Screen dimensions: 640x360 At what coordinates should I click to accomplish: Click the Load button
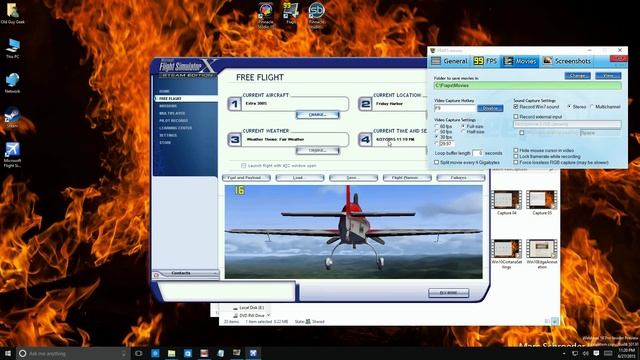tap(300, 178)
